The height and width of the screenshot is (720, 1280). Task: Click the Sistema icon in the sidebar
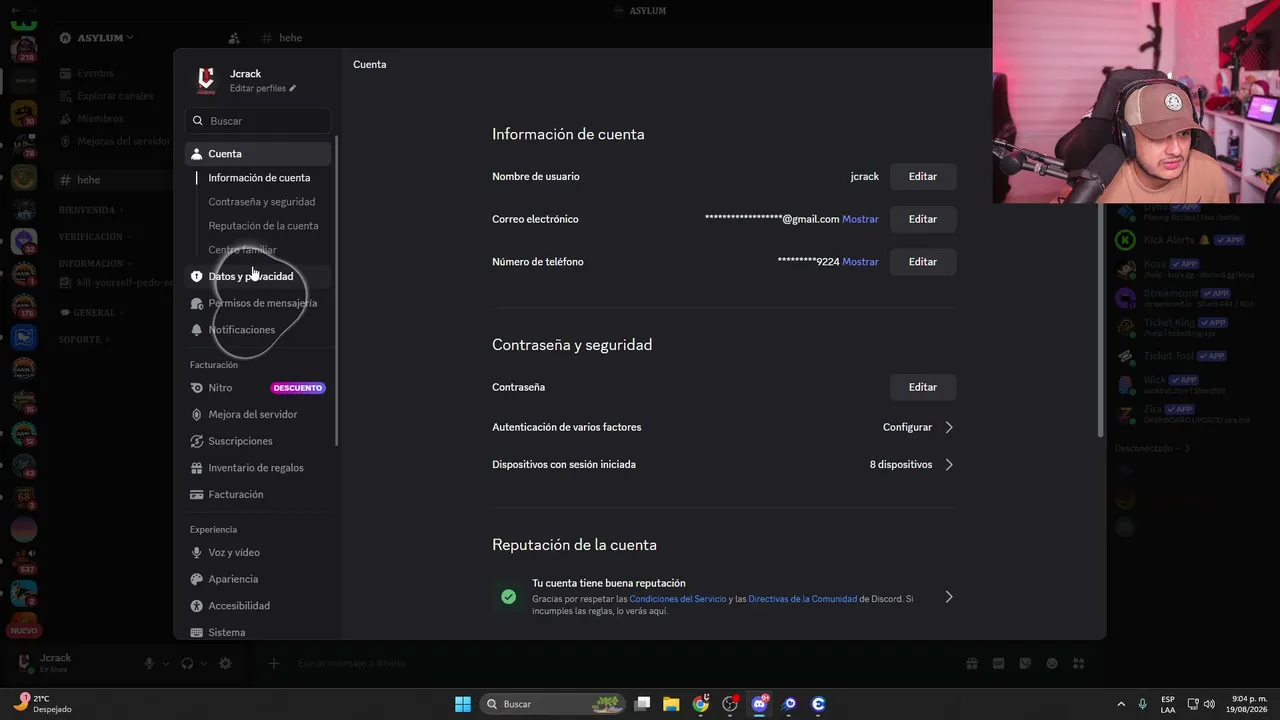click(x=197, y=633)
